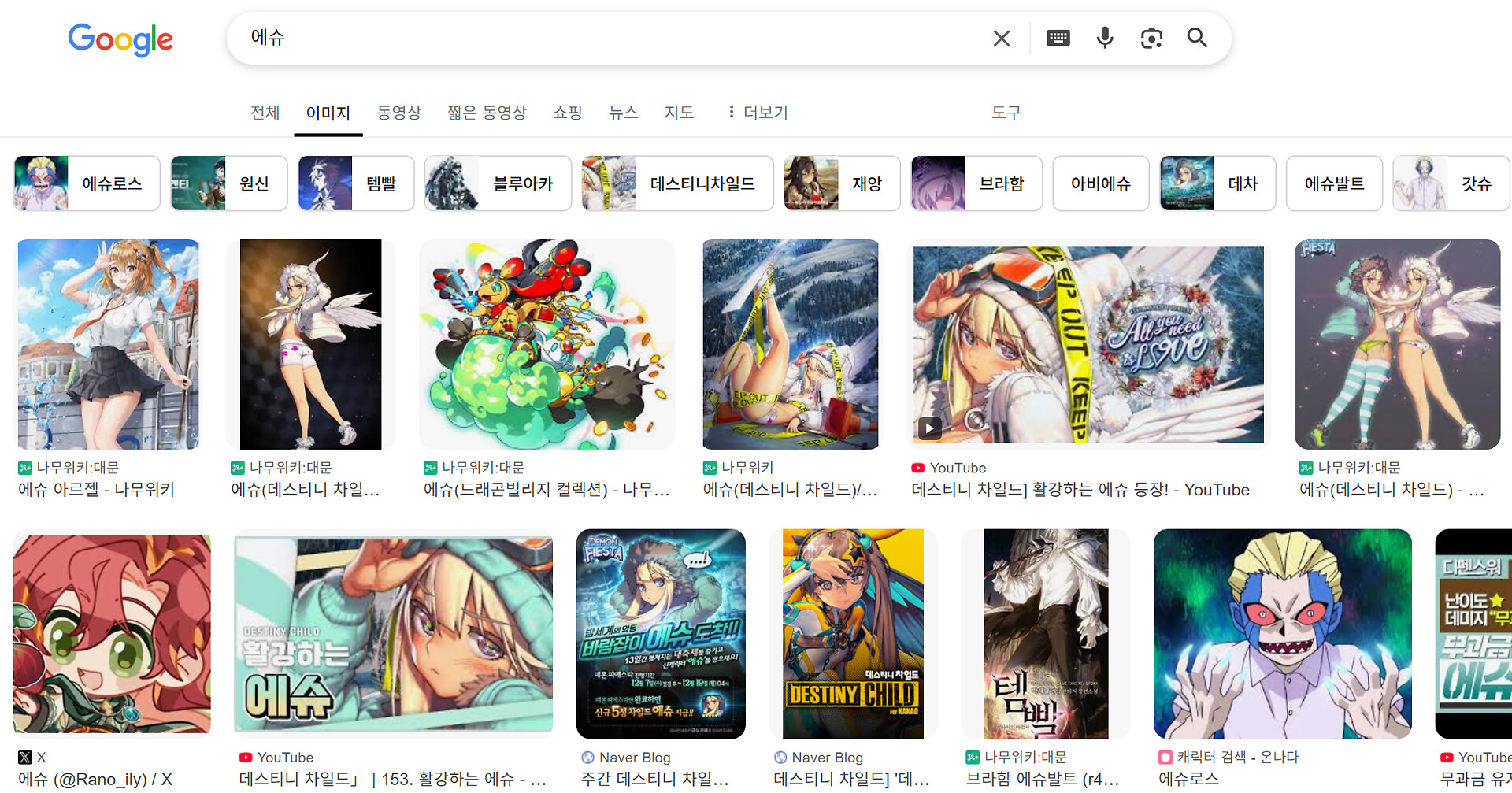Submit search using the magnifier icon
The height and width of the screenshot is (793, 1512).
coord(1197,38)
